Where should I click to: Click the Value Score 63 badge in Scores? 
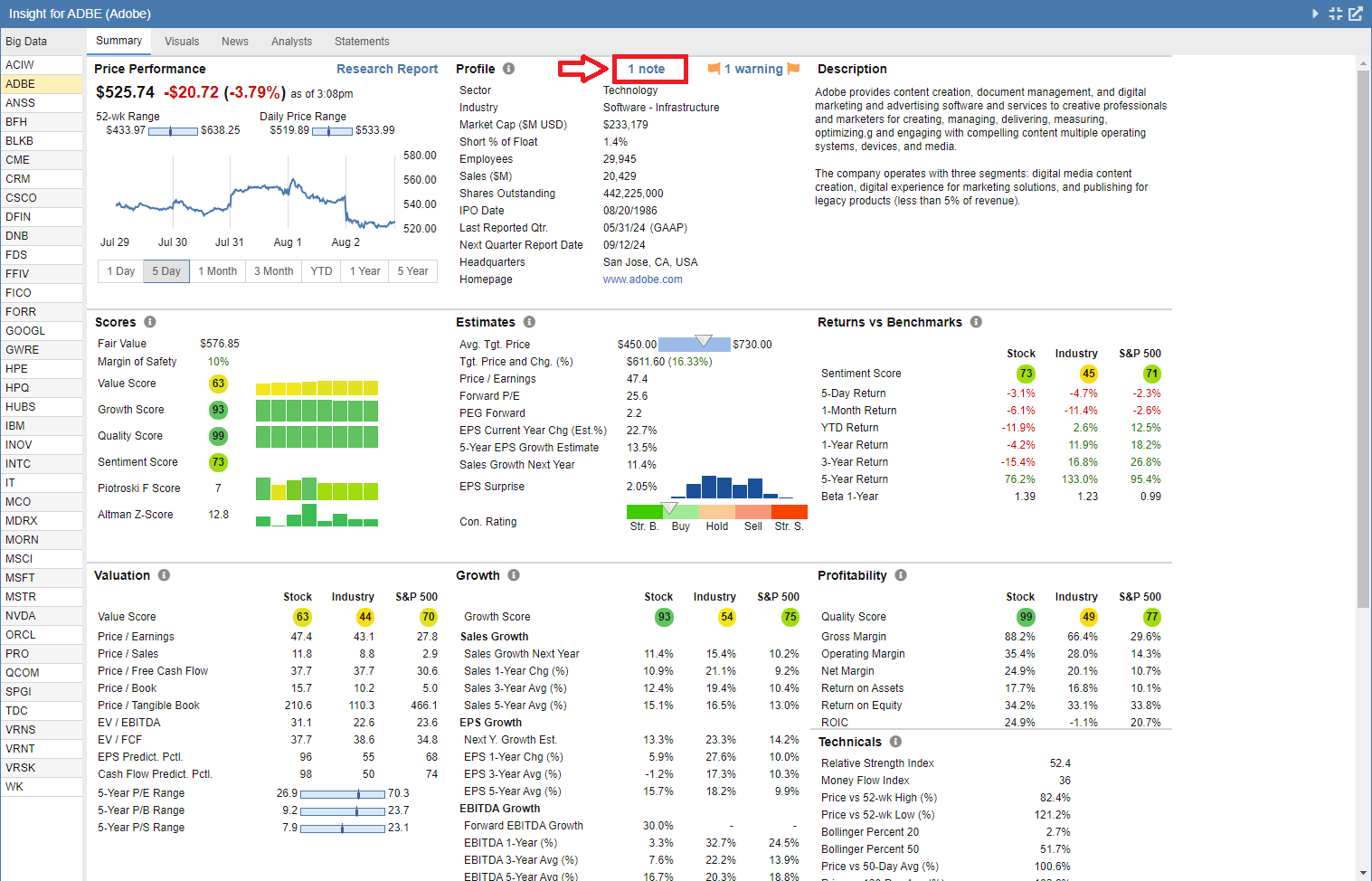pyautogui.click(x=218, y=384)
